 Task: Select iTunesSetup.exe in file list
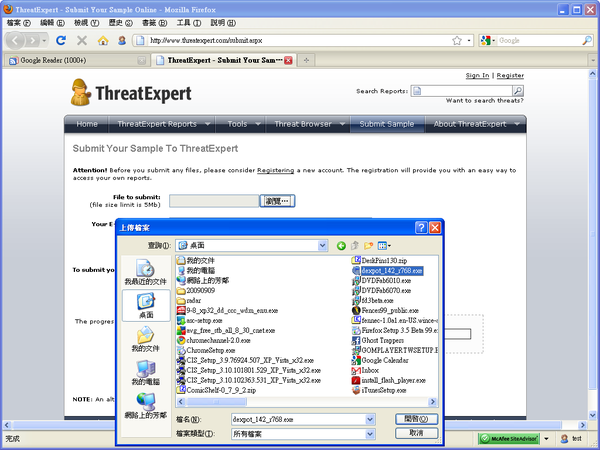tap(379, 390)
